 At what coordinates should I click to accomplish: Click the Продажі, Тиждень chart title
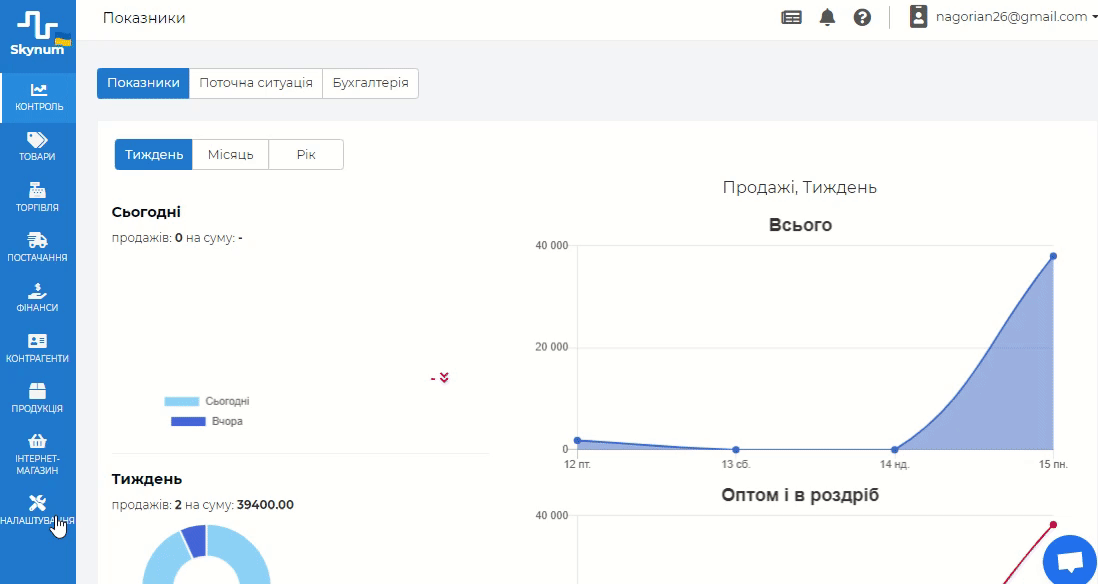click(x=800, y=188)
